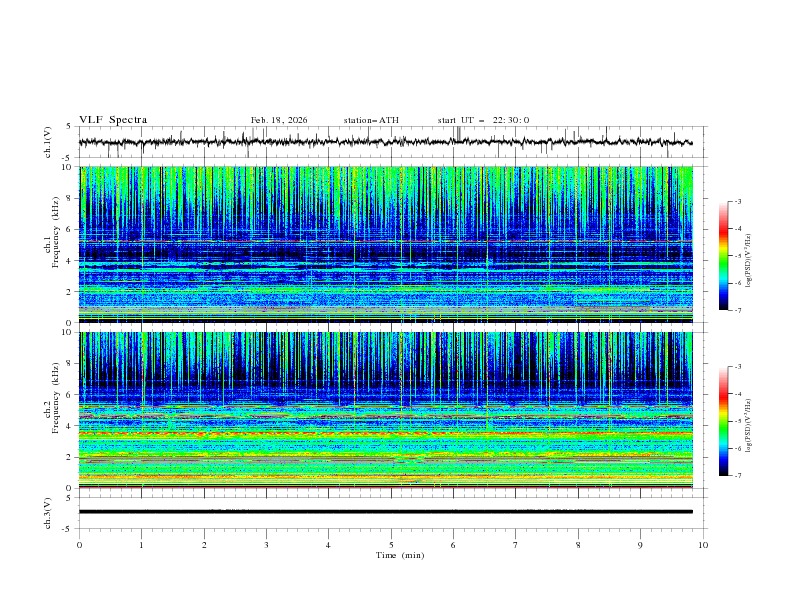
Task: Click the 'ch.3(V)' waveform axis label
Action: 48,513
